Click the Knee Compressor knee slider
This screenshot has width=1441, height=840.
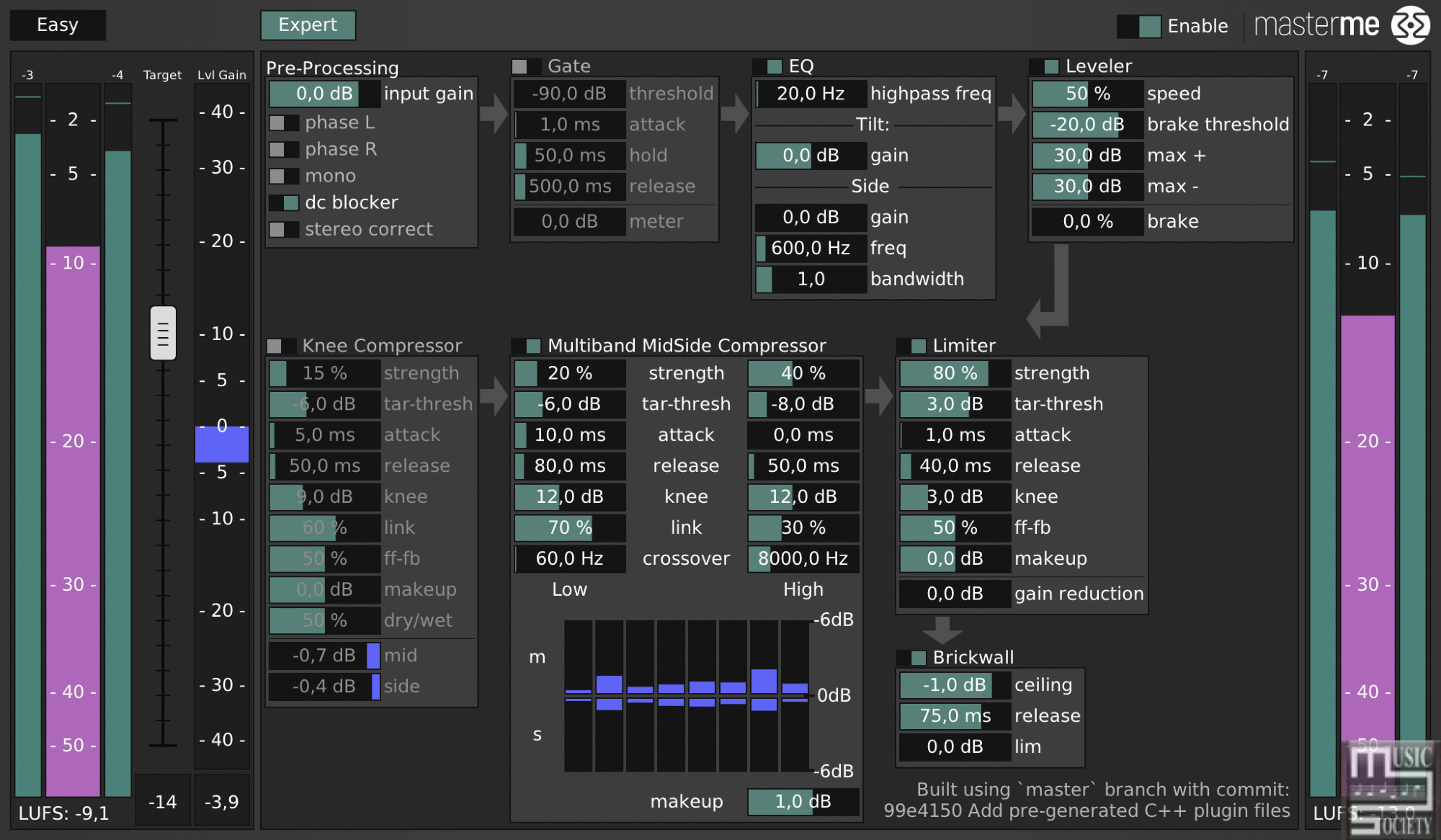[324, 497]
